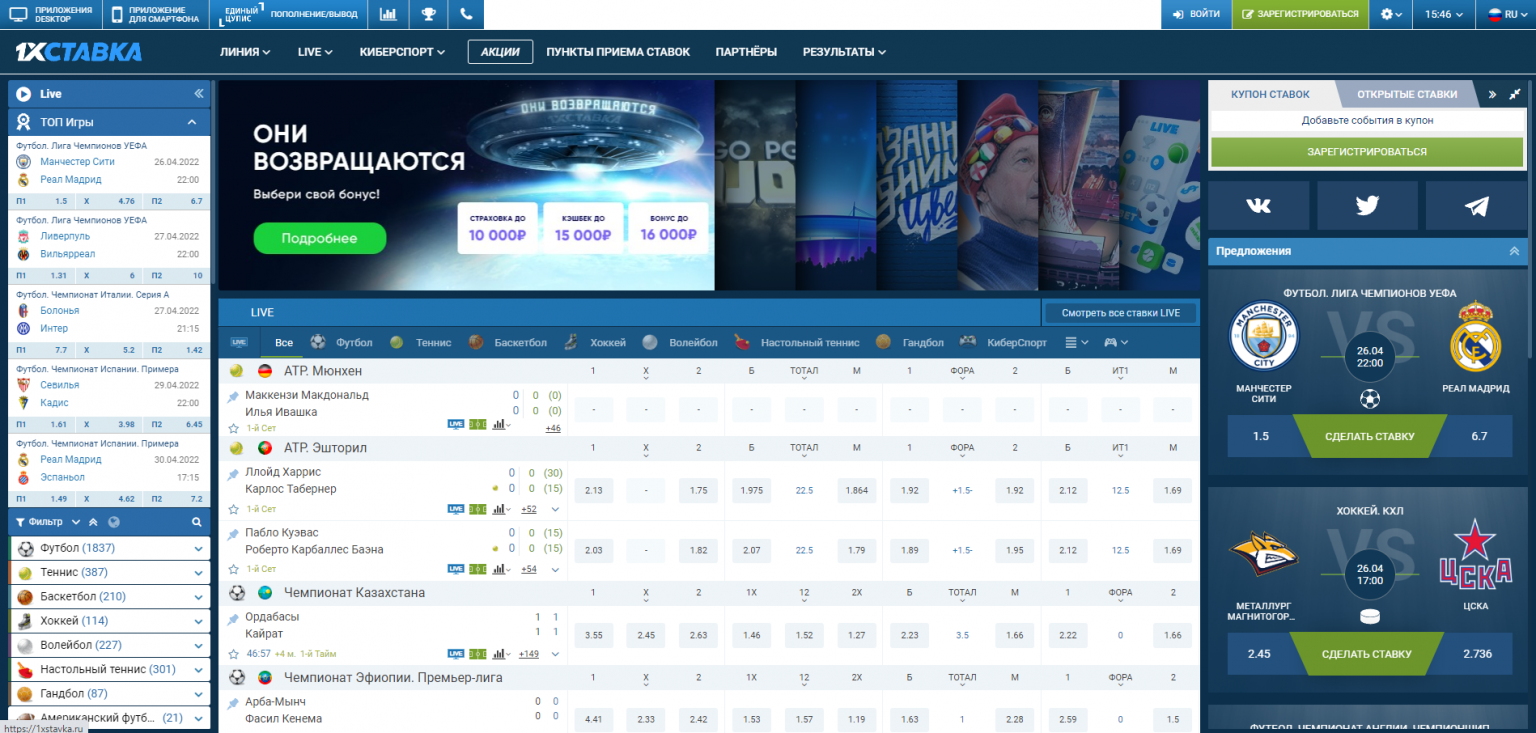Add Пабло Куэвас match to favorites star
The image size is (1536, 733).
(x=233, y=569)
